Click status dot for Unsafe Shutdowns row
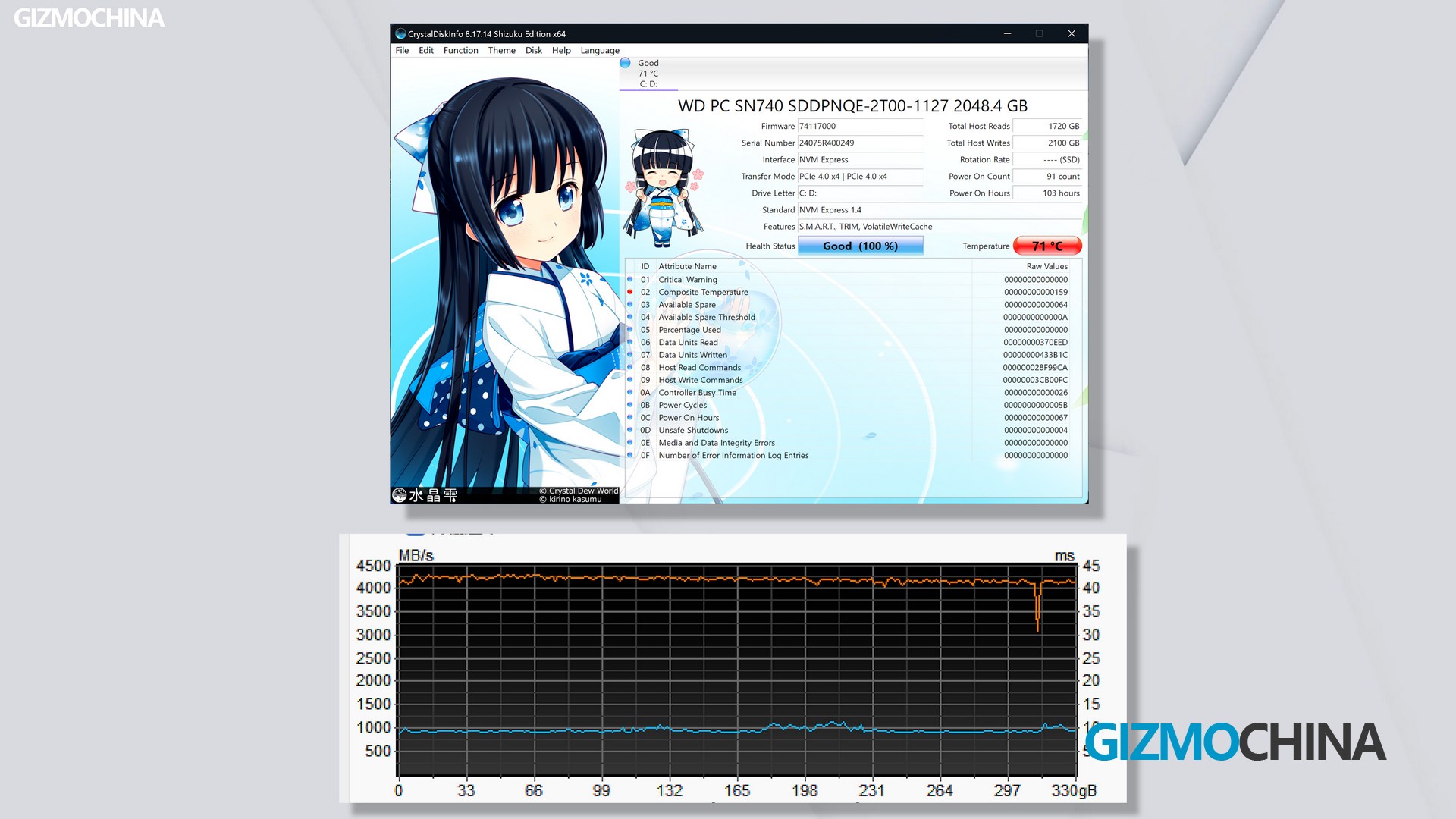This screenshot has height=819, width=1456. tap(629, 430)
